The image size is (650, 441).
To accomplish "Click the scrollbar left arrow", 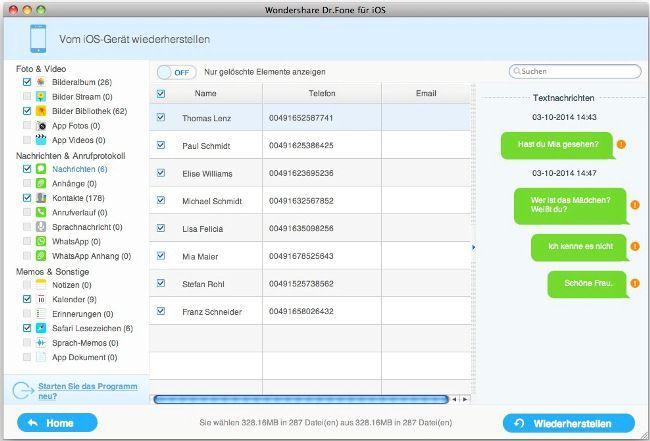I will (454, 400).
